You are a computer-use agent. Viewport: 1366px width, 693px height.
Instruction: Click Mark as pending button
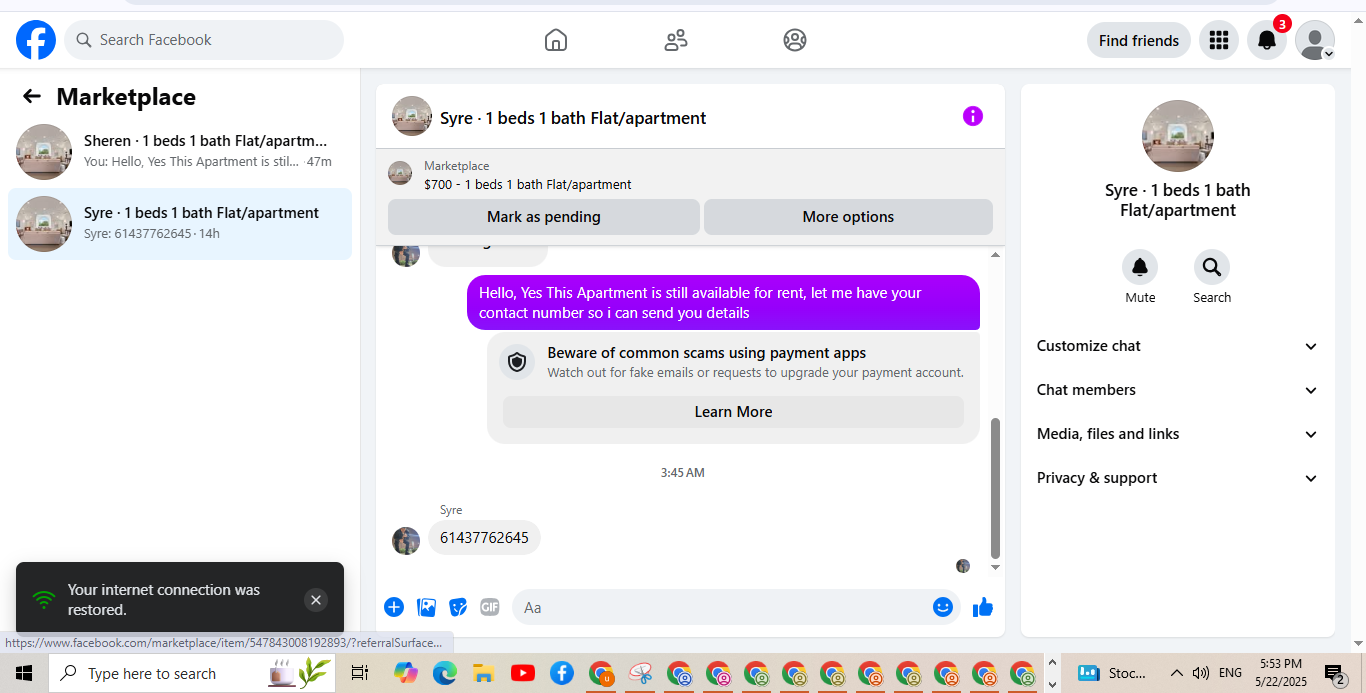point(544,217)
